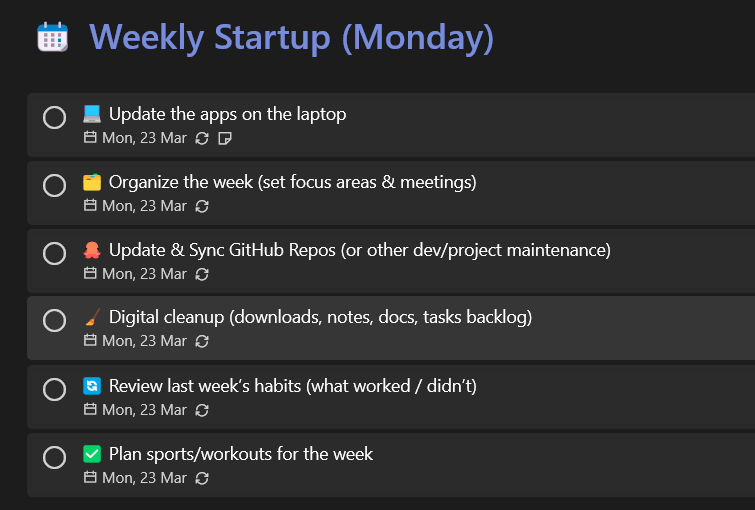The height and width of the screenshot is (510, 755).
Task: Click the repeat icon under Plan sports/workouts
Action: tap(202, 478)
